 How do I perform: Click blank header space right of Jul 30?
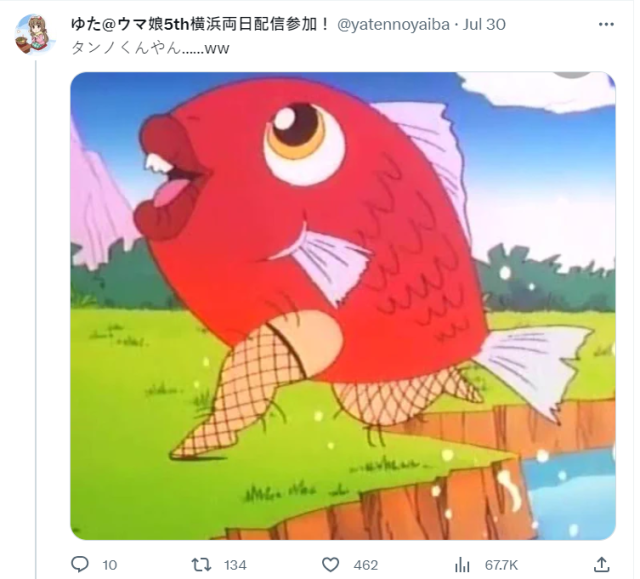551,24
